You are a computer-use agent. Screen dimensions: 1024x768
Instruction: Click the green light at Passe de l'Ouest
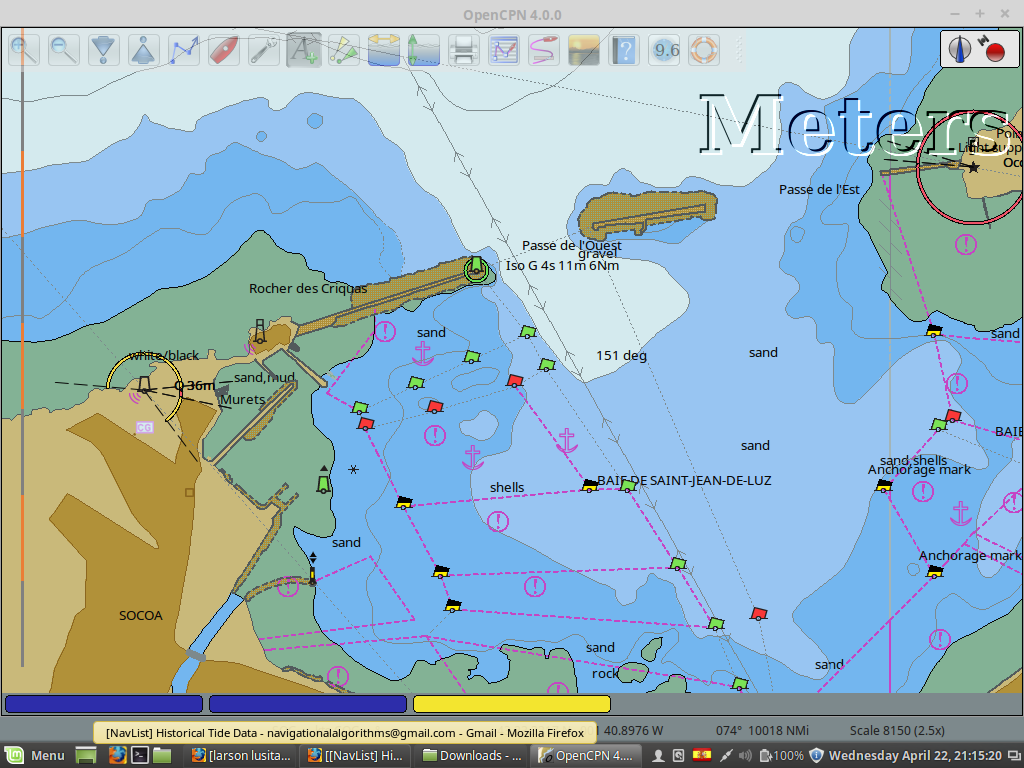pos(477,267)
